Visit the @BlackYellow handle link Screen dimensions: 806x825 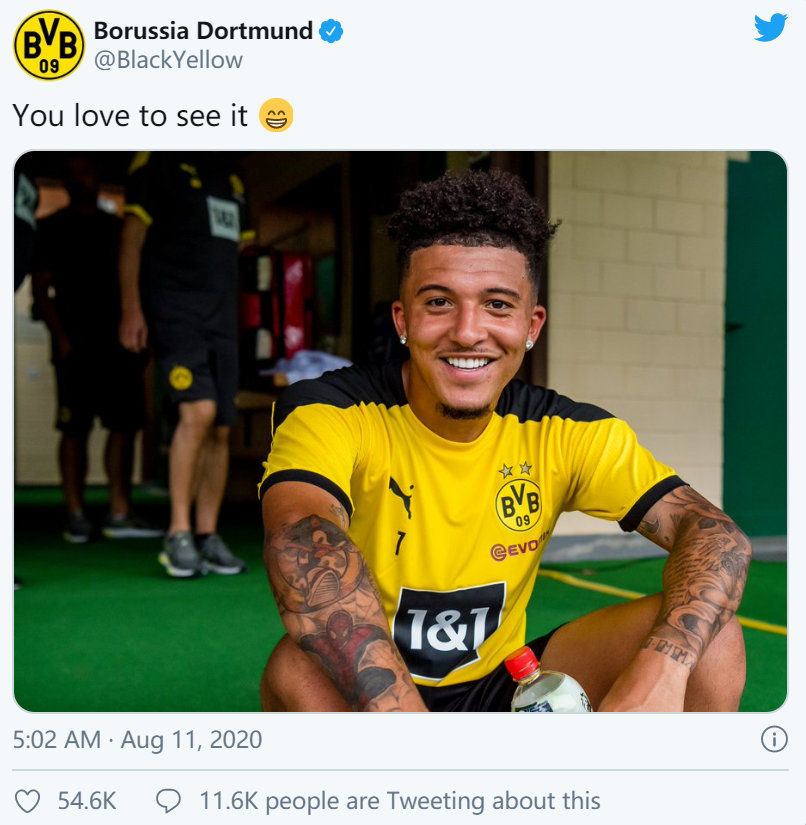168,60
